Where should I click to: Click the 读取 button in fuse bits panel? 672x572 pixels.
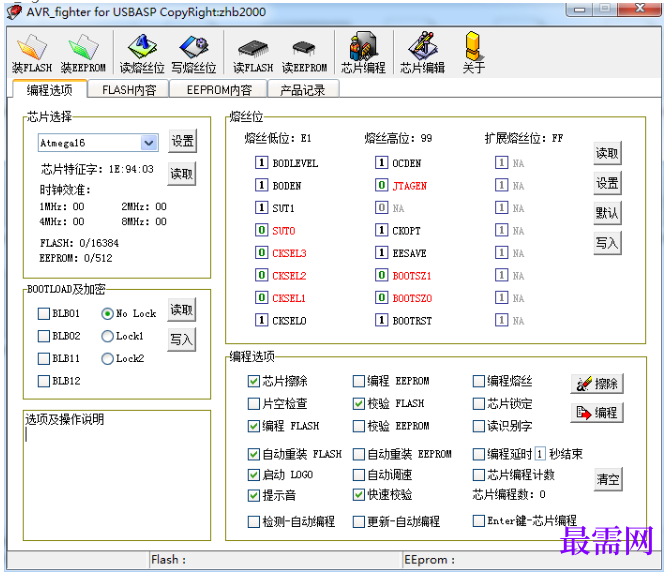(607, 153)
